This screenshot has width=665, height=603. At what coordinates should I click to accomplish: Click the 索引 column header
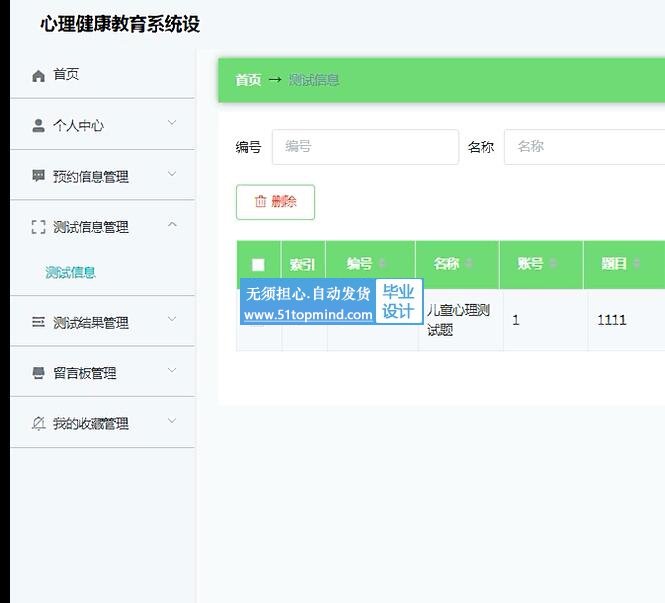(302, 265)
